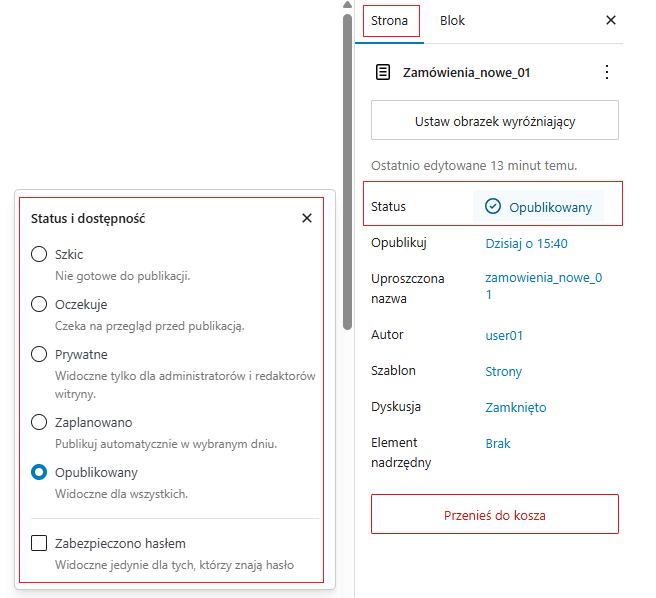Select the Opublikowany radio option

(39, 472)
